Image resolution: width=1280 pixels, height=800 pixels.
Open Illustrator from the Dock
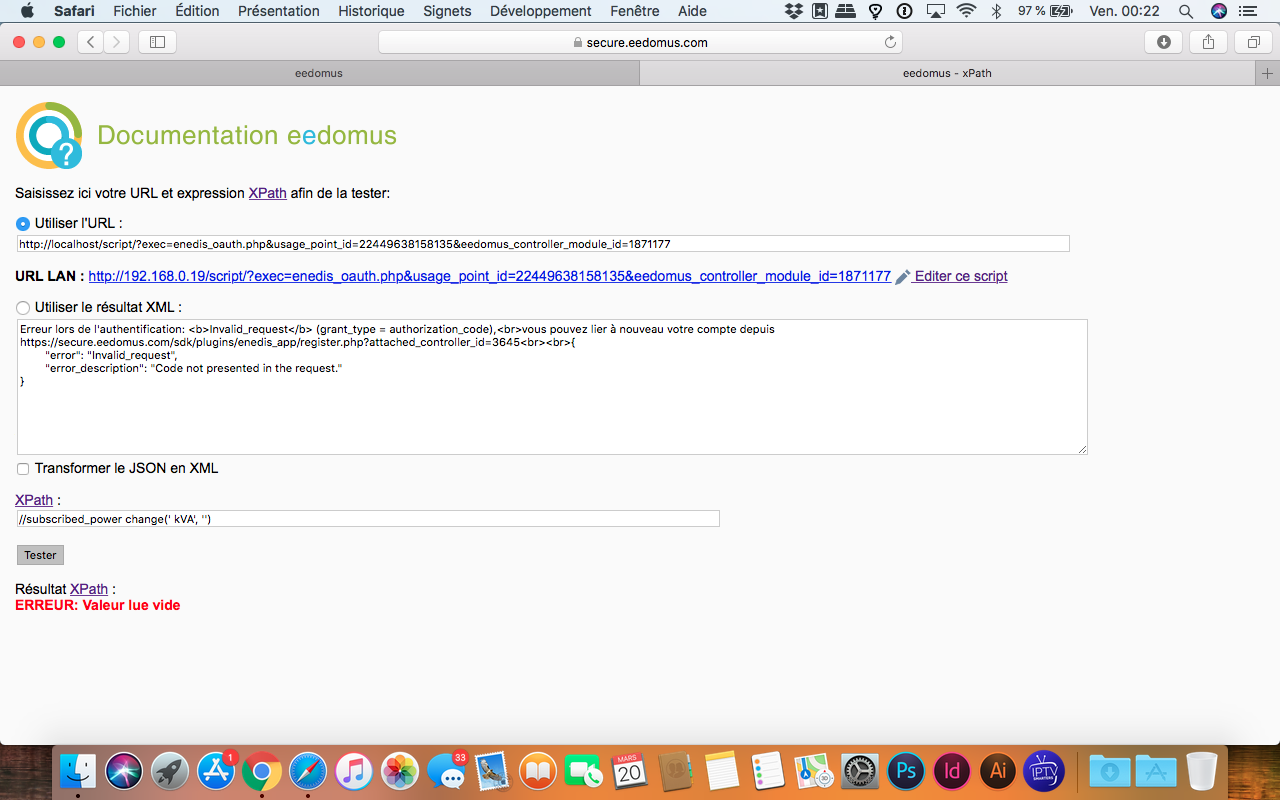999,772
